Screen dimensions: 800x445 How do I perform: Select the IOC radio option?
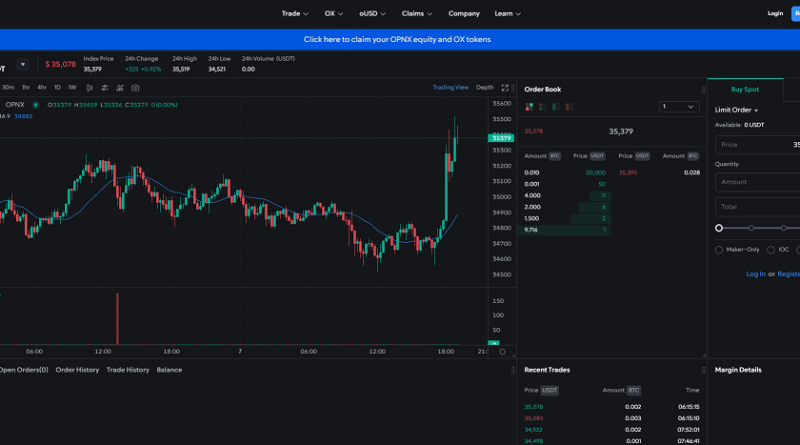771,250
